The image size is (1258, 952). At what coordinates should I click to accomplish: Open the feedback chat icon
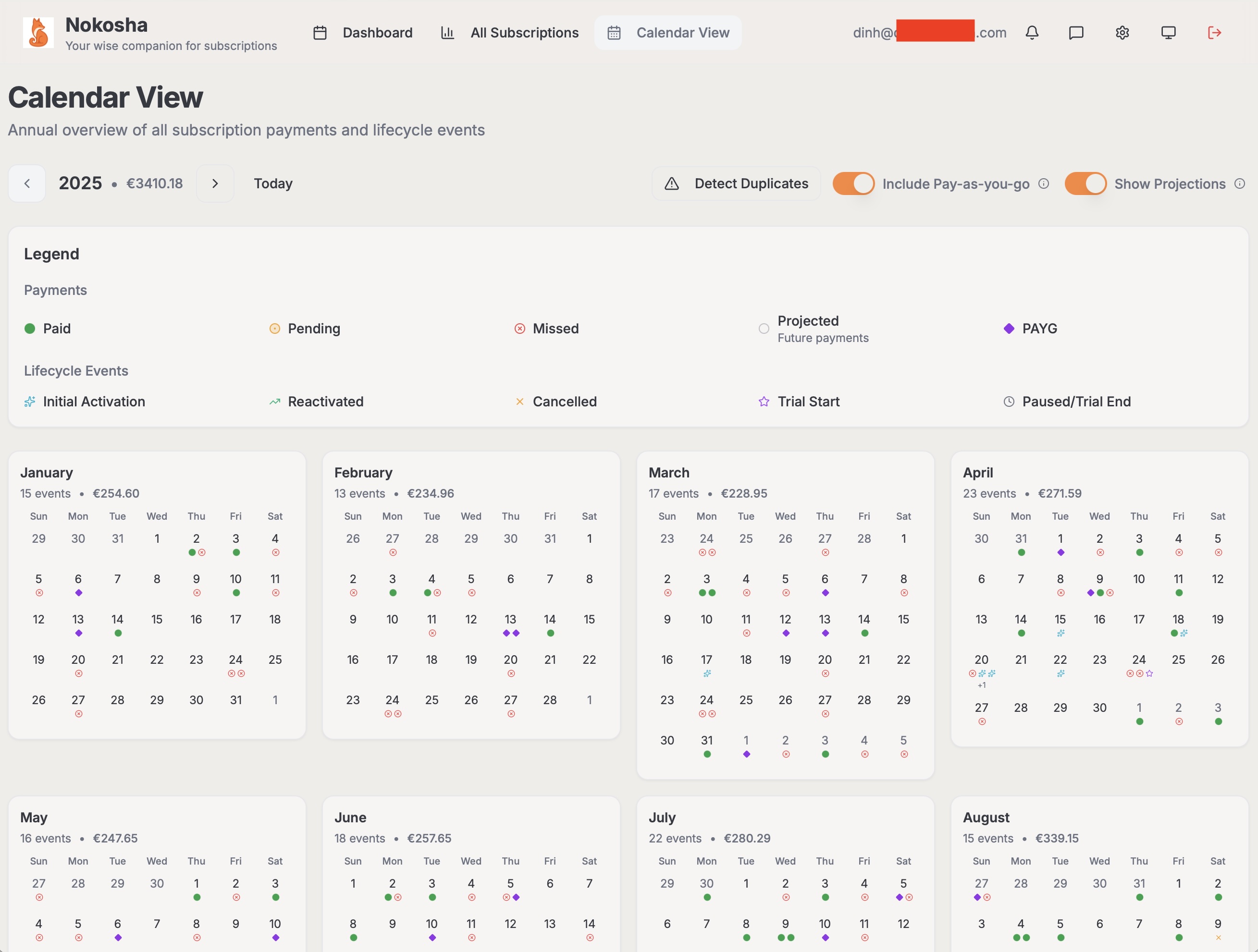pyautogui.click(x=1076, y=32)
